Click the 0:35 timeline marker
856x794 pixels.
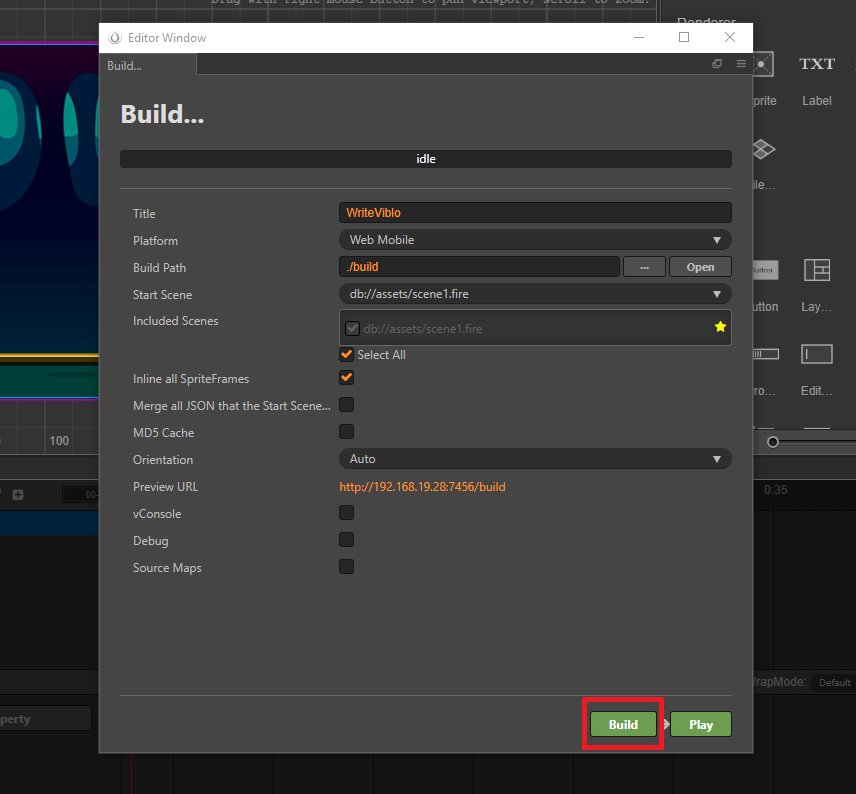[775, 490]
